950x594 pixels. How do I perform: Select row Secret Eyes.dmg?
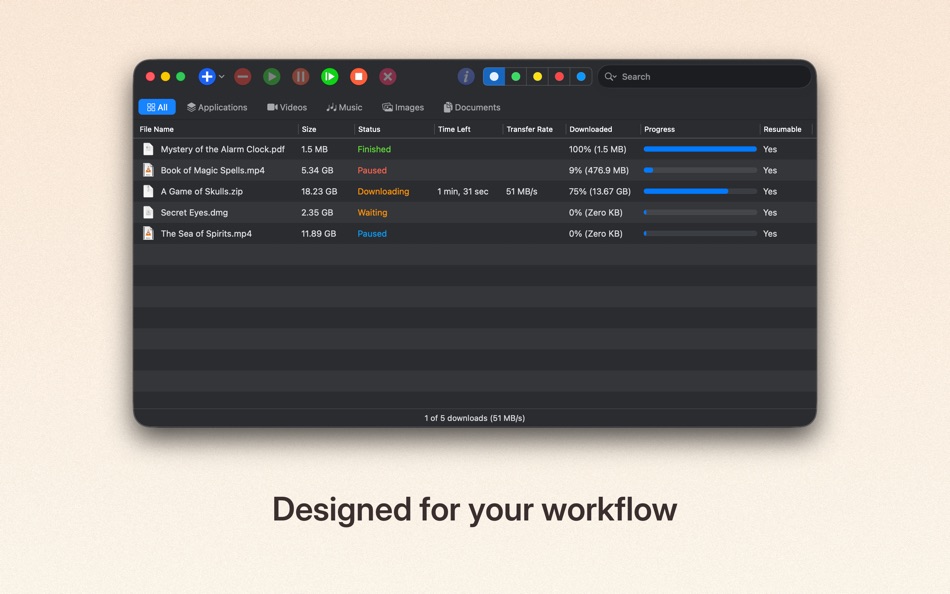click(x=475, y=213)
